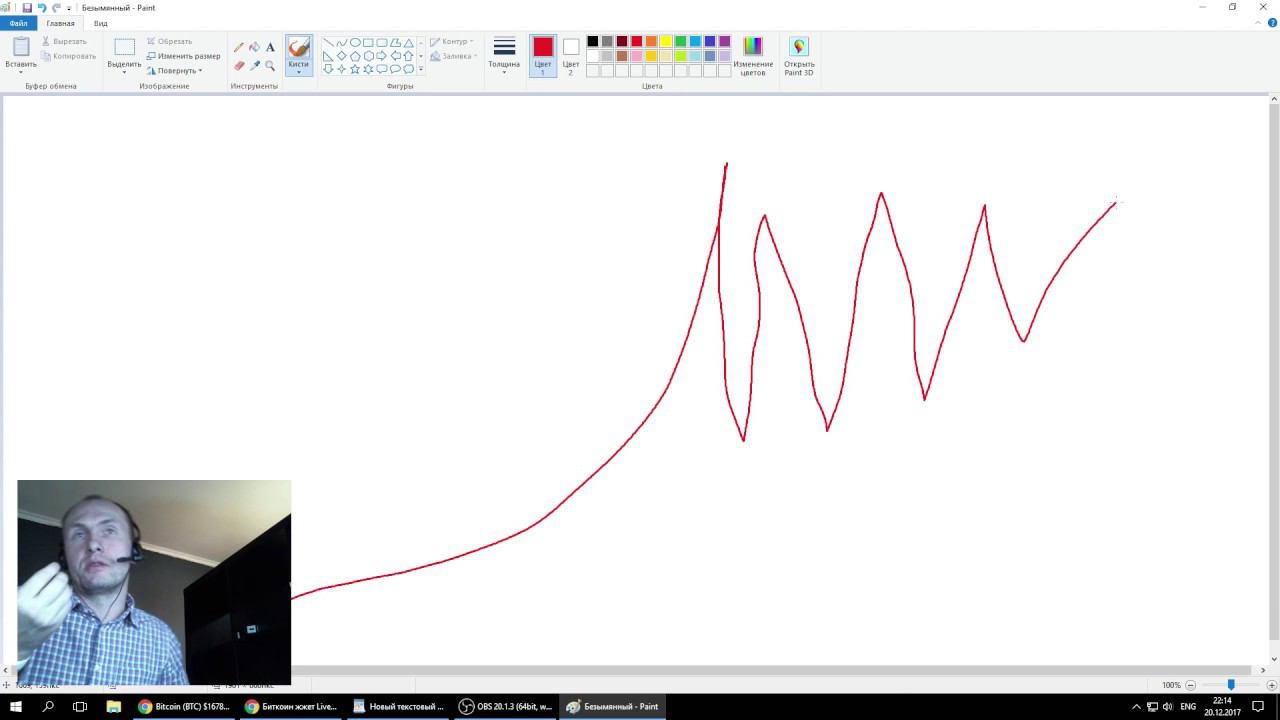This screenshot has width=1280, height=720.
Task: Click the zoom in plus button
Action: coord(1272,685)
